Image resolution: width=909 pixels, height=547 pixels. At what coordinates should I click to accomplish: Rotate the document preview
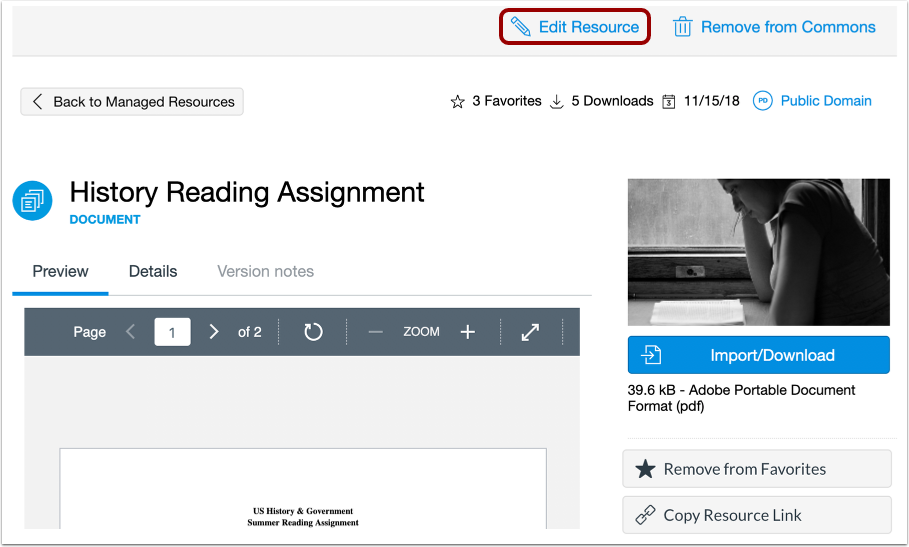tap(313, 331)
